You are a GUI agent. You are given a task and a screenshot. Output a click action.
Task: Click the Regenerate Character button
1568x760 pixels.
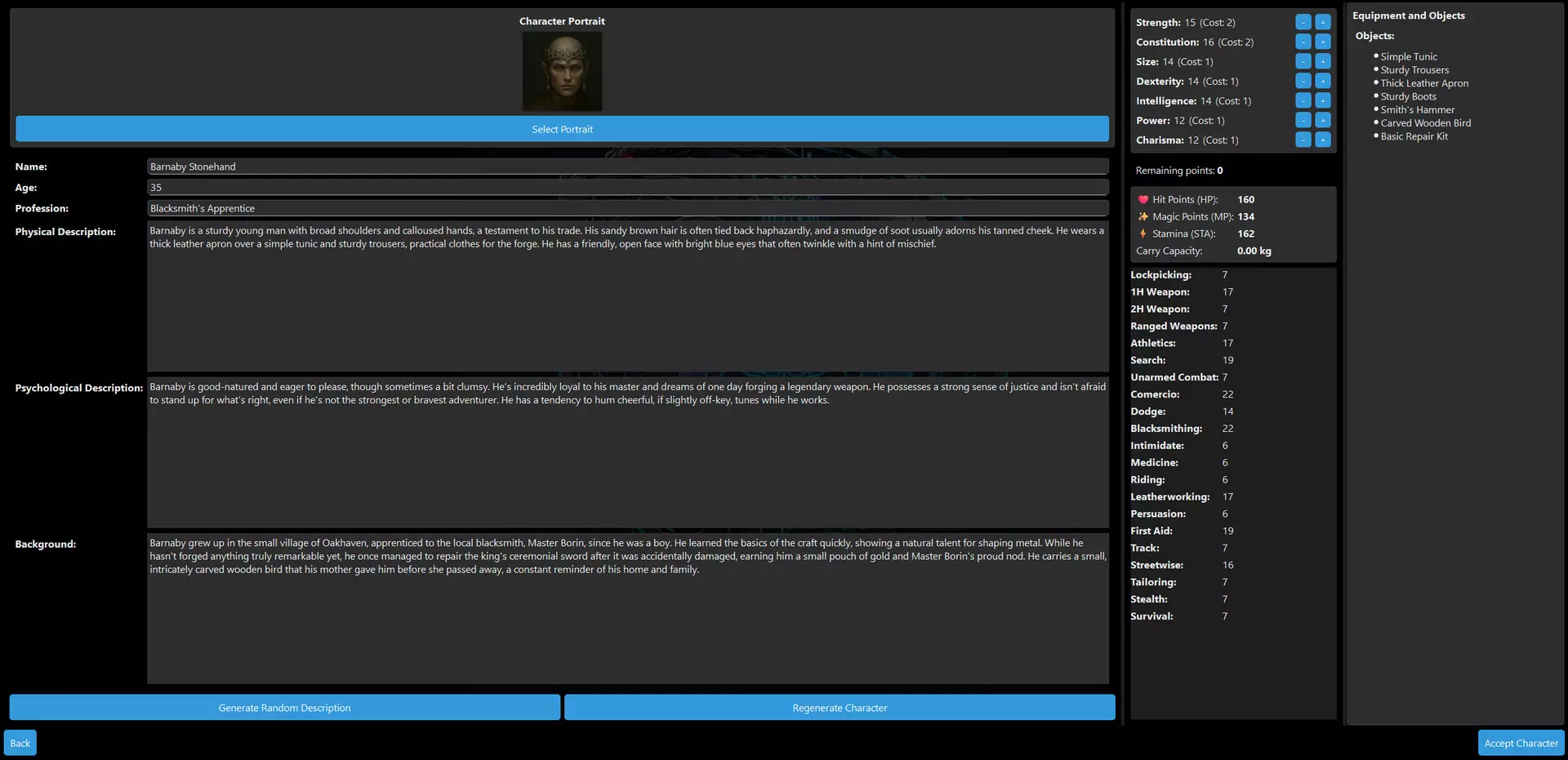click(x=840, y=708)
